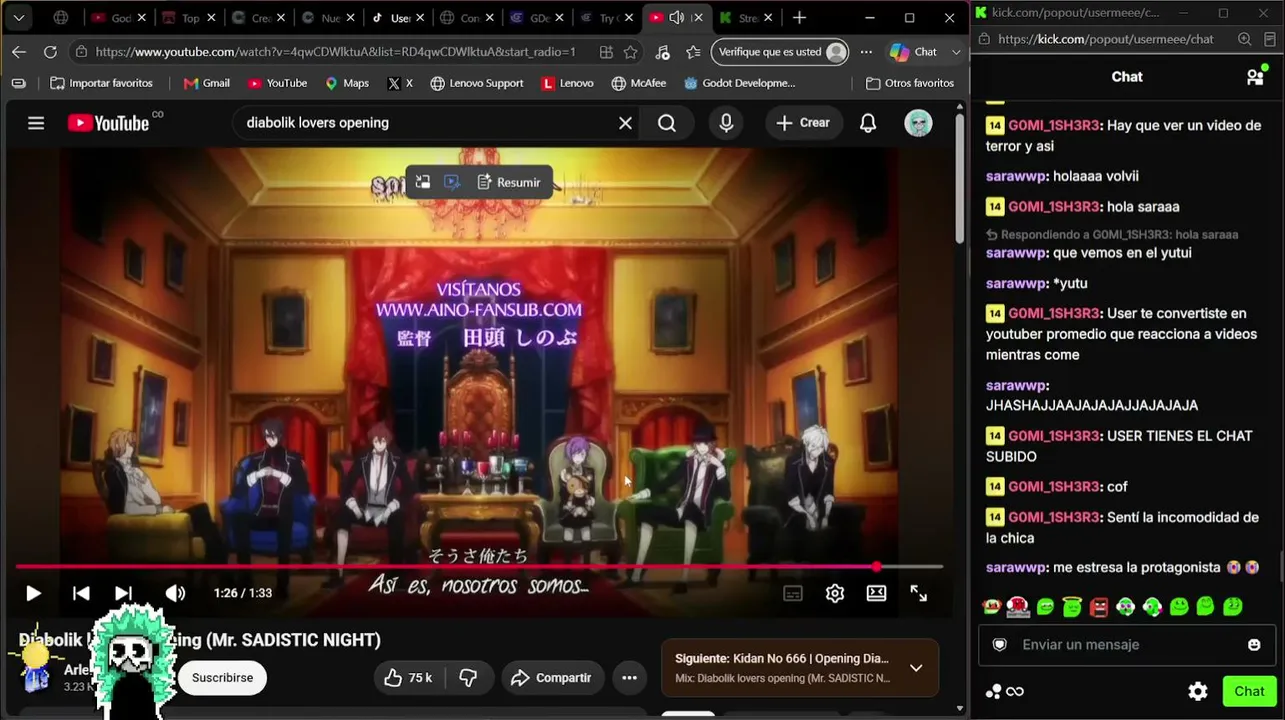Viewport: 1285px width, 720px height.
Task: Play the paused video
Action: pos(33,593)
